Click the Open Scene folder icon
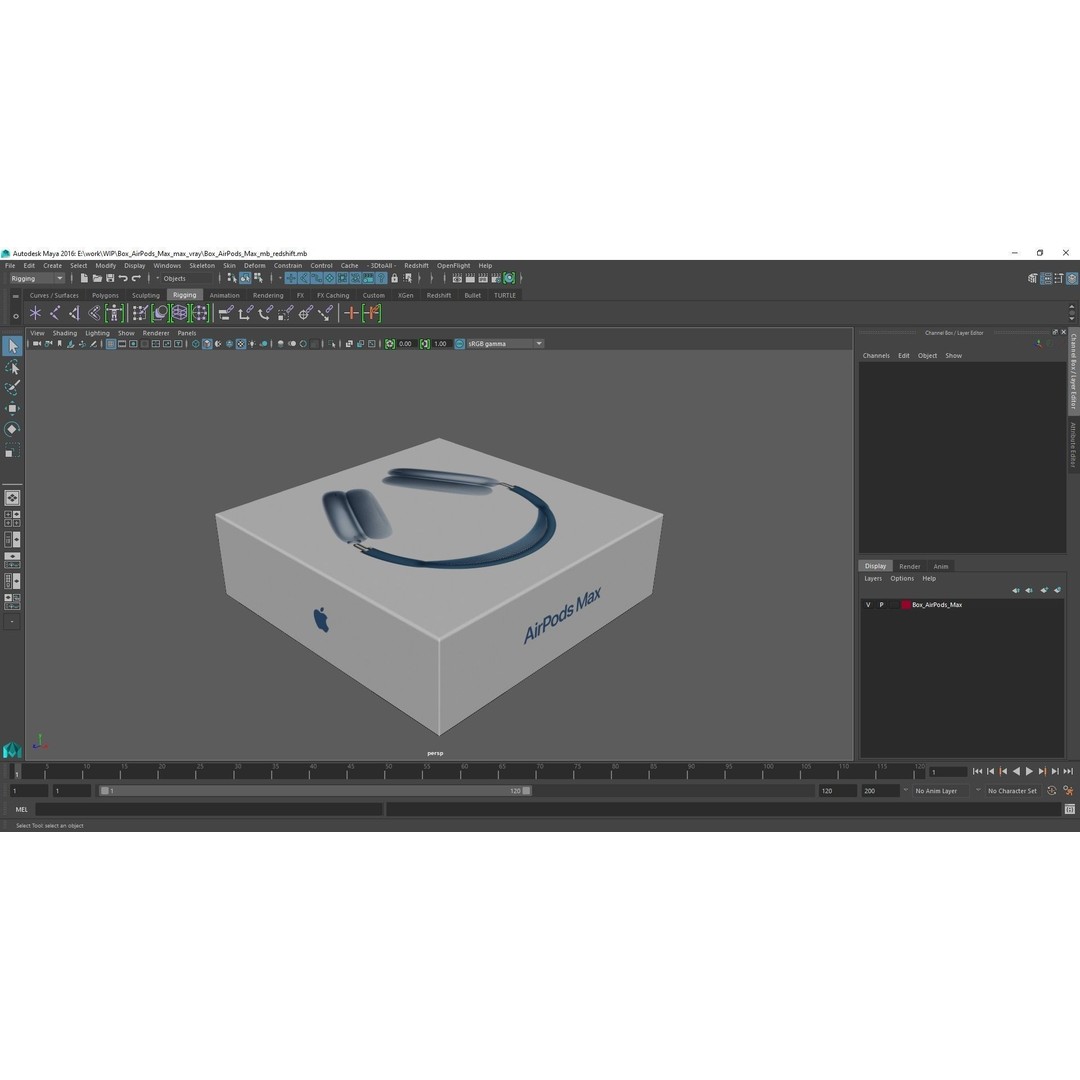1080x1080 pixels. (97, 278)
